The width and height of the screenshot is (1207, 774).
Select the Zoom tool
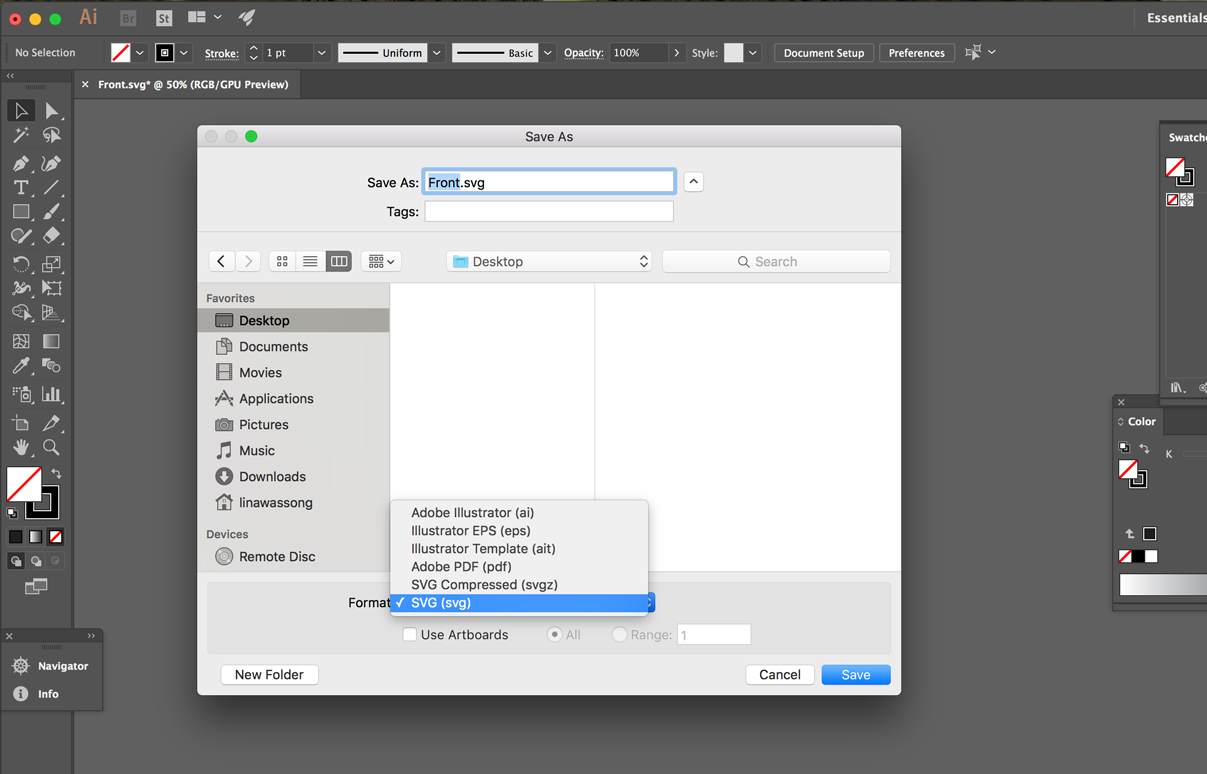click(51, 447)
